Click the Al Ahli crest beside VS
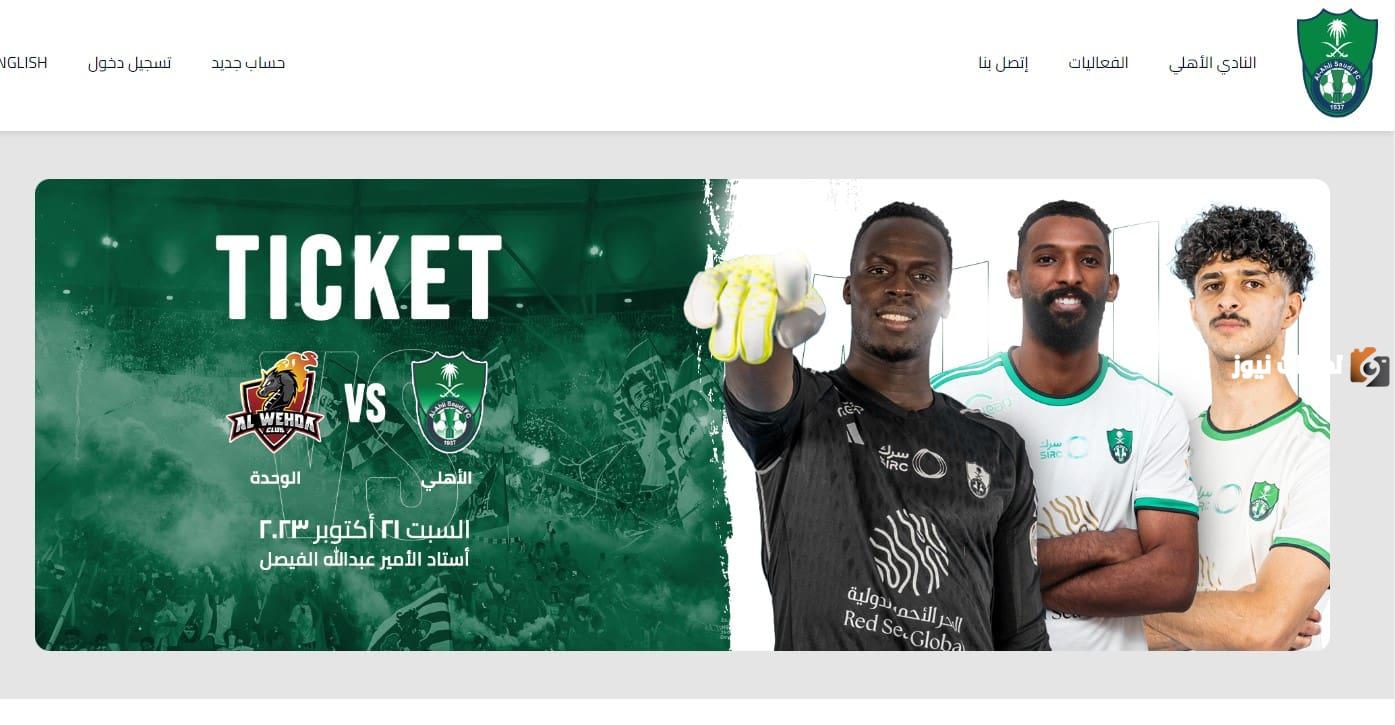1395x725 pixels. pos(449,401)
